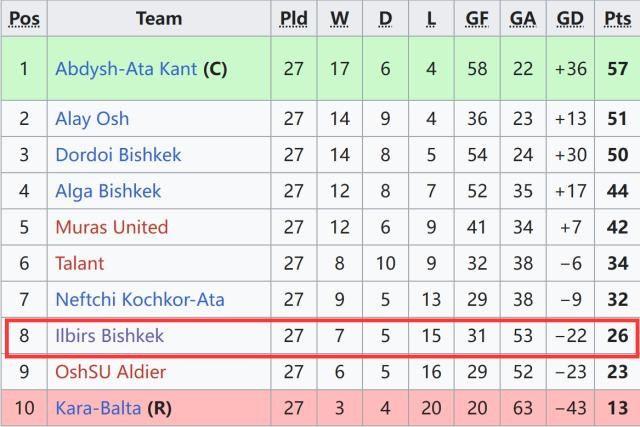Click the Pos column header
The height and width of the screenshot is (427, 640).
(x=23, y=18)
